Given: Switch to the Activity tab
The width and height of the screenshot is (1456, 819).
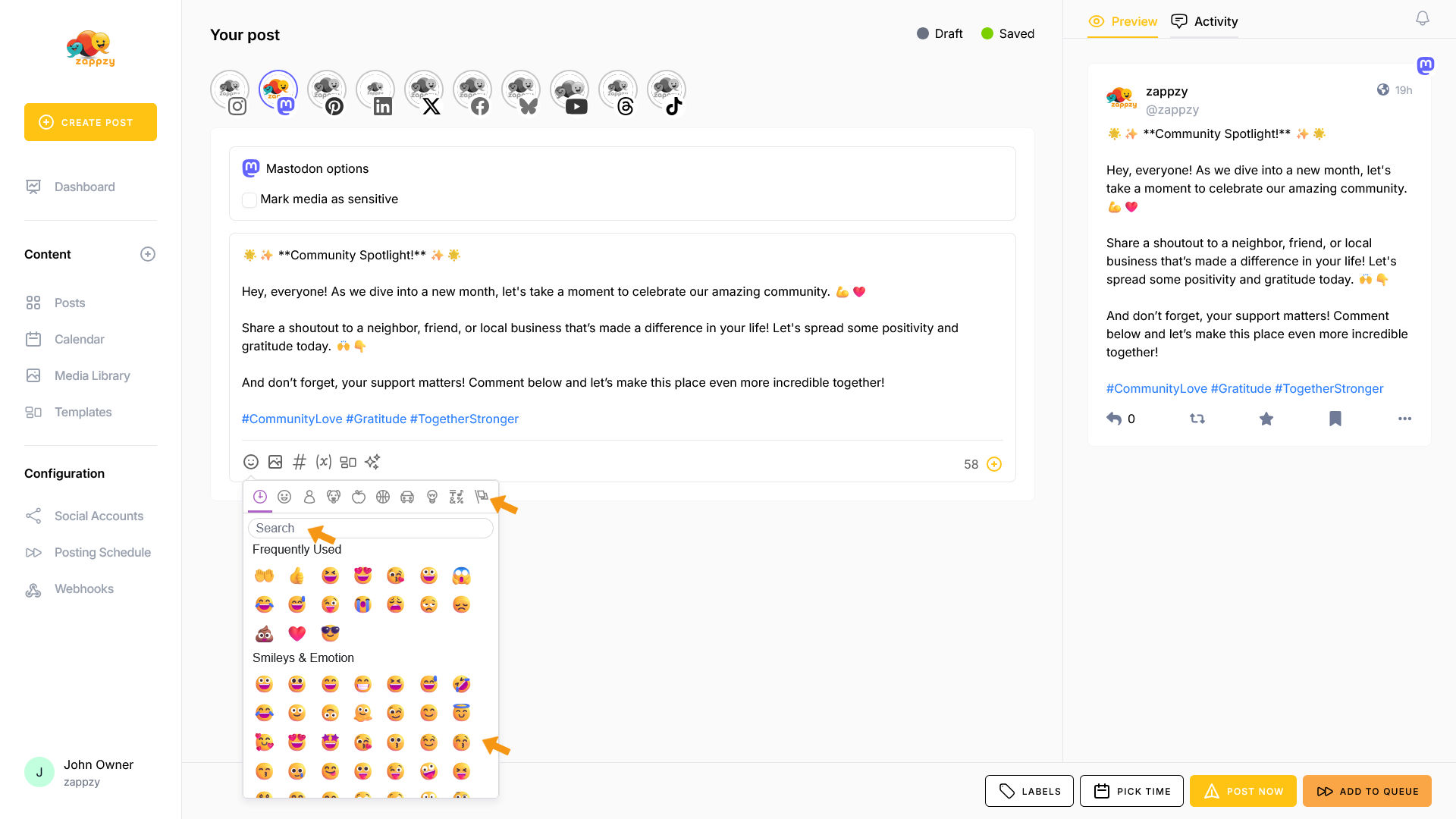Looking at the screenshot, I should (1205, 21).
